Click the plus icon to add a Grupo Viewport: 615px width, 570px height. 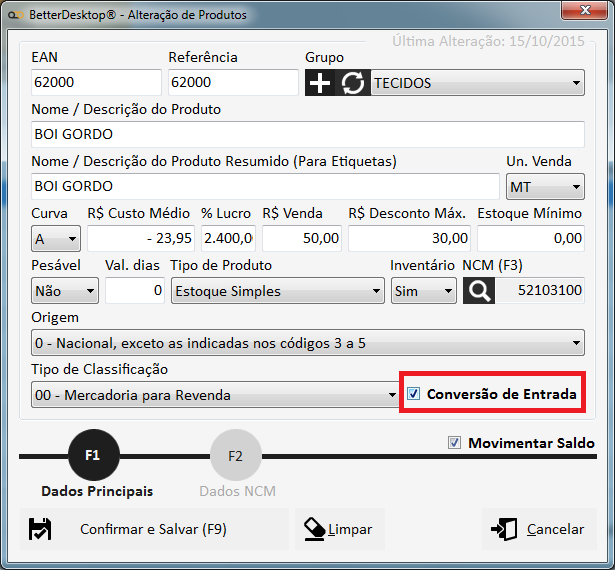320,83
